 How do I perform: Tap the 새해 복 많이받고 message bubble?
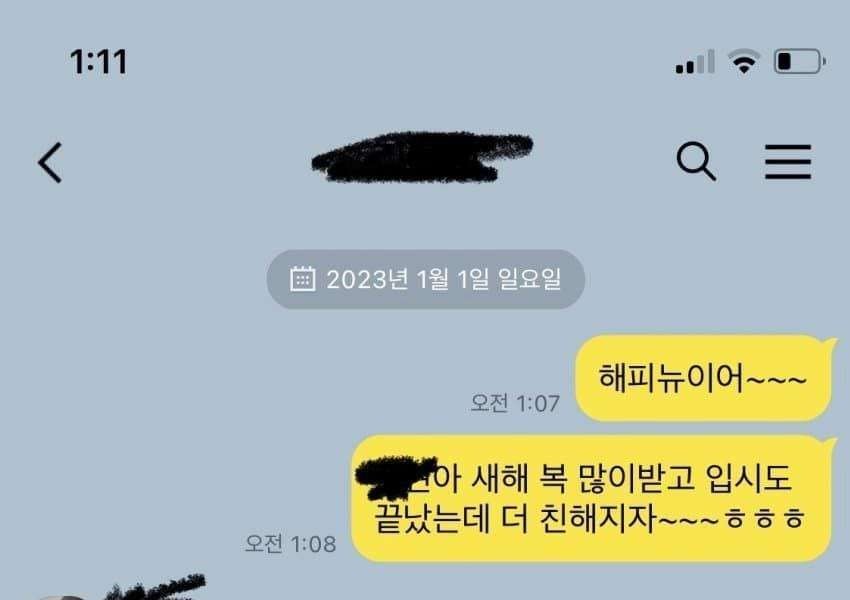click(591, 499)
